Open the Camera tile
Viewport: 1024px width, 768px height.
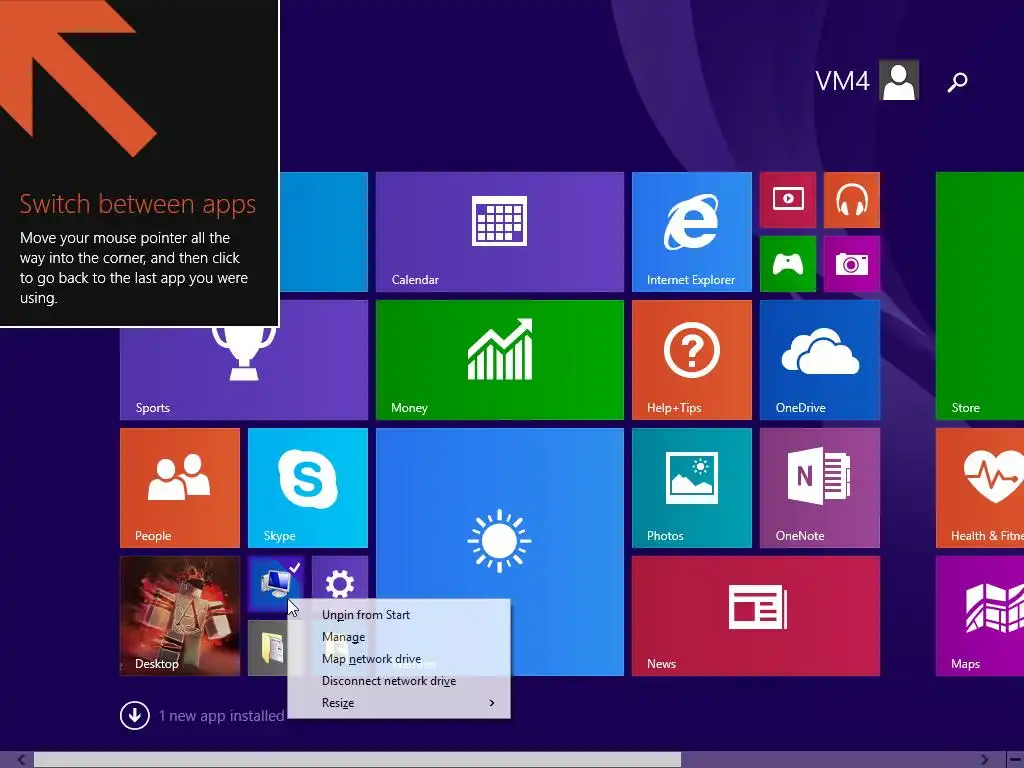(852, 264)
